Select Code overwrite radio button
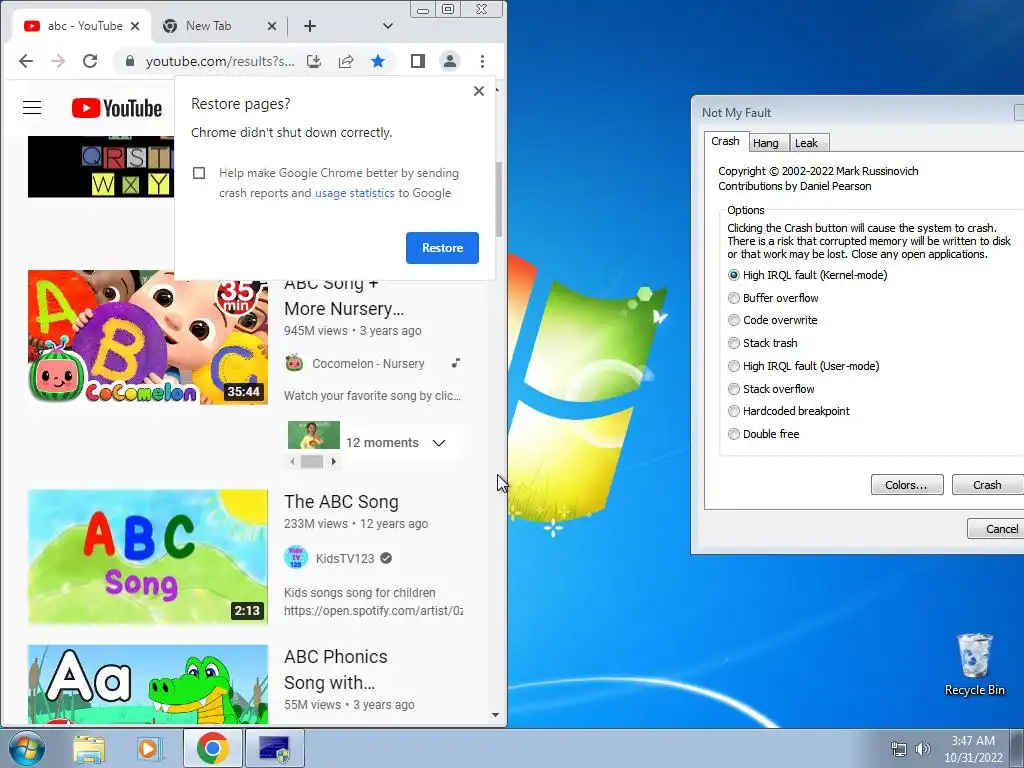 [734, 320]
